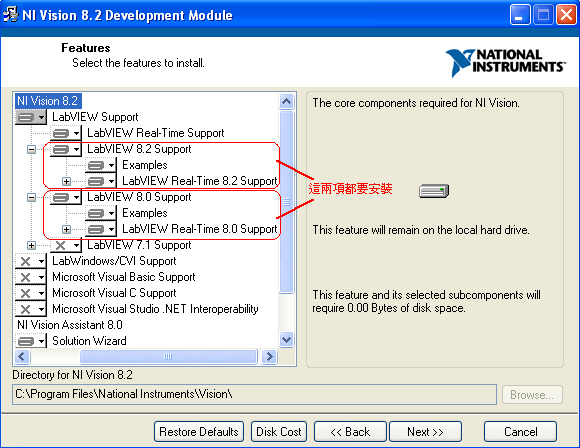Image resolution: width=580 pixels, height=448 pixels.
Task: Open install-state dropdown for Examples under LabVIEW 8.0
Action: tap(101, 213)
